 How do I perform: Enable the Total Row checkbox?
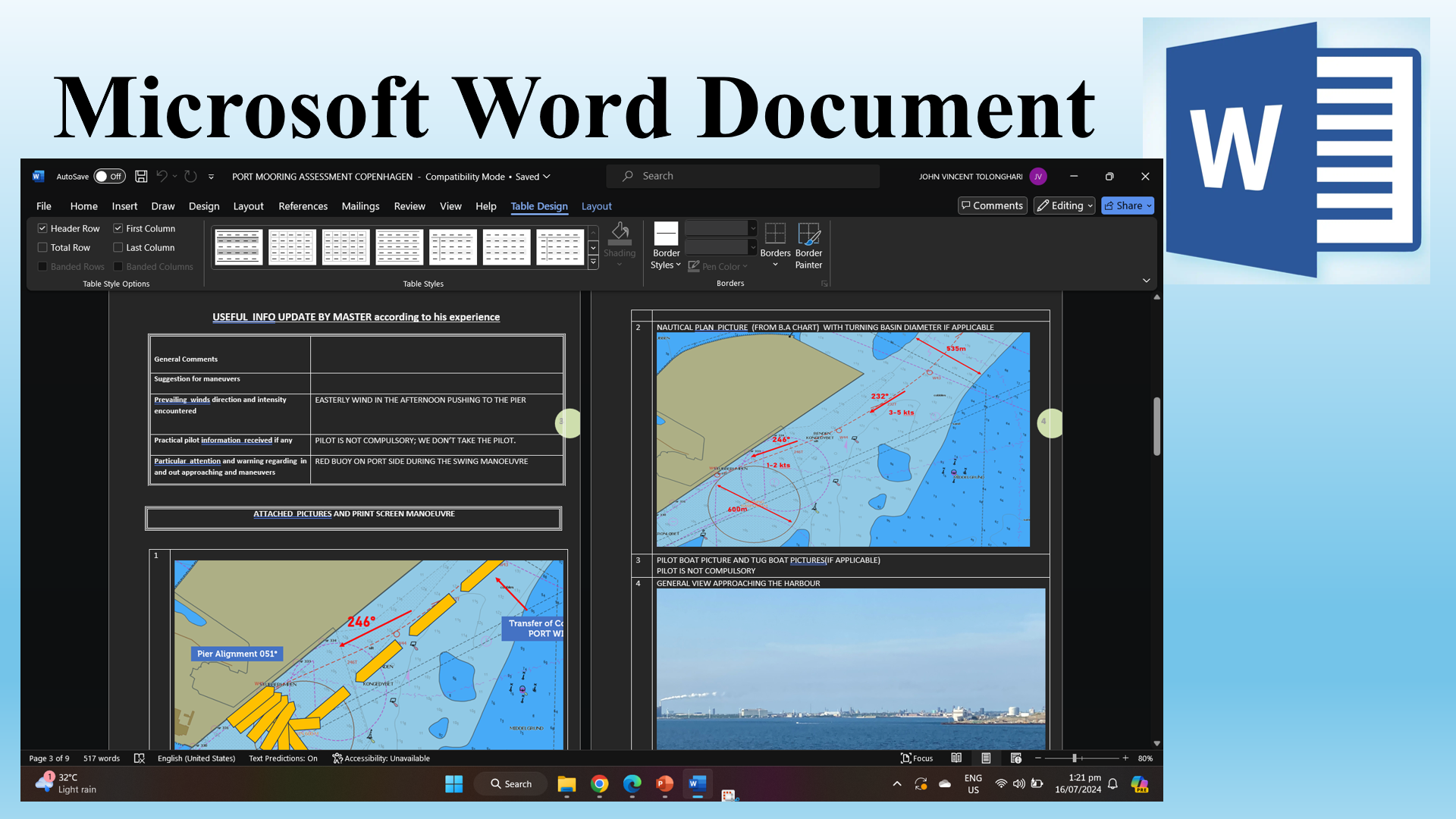[42, 247]
